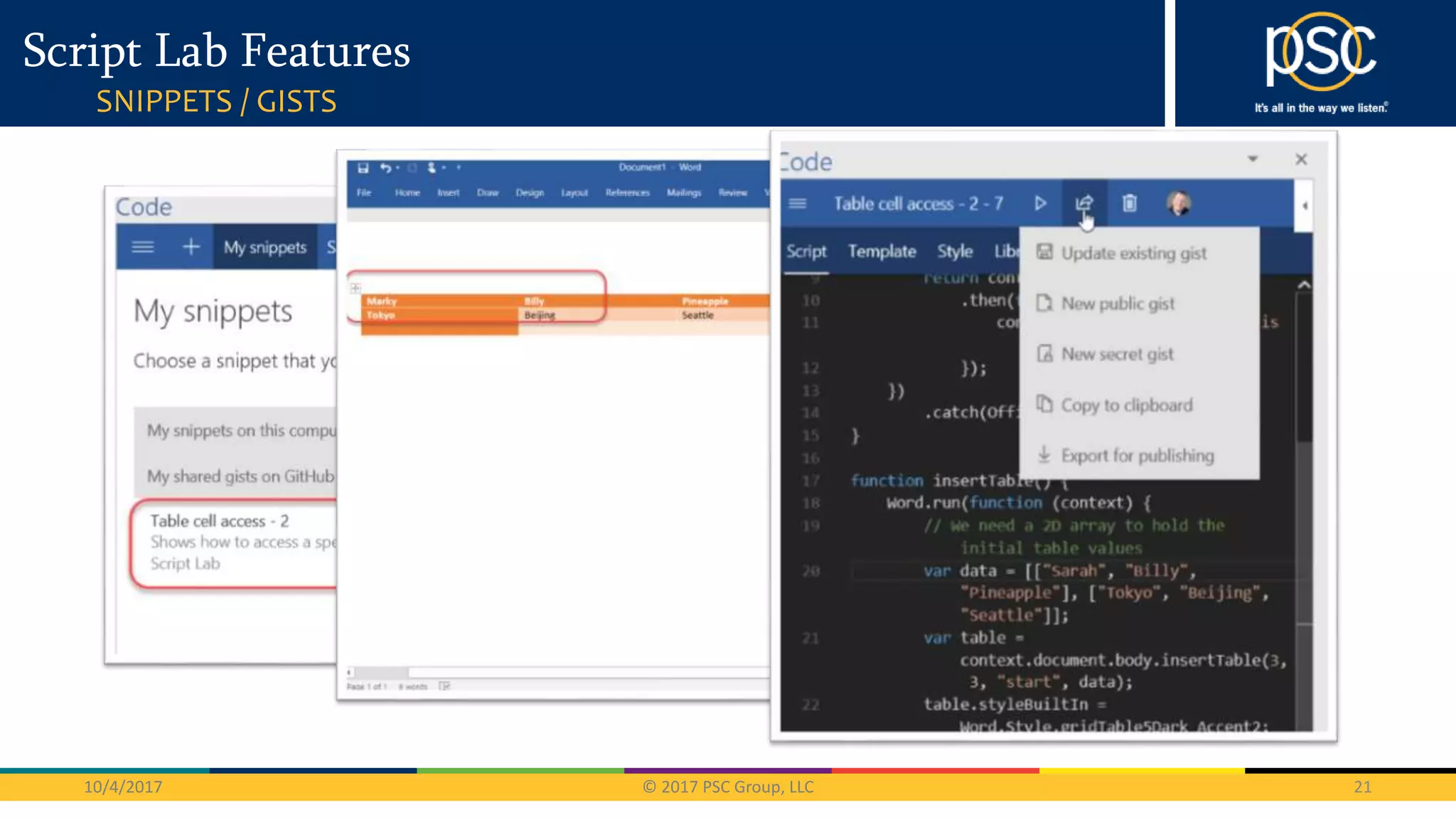The height and width of the screenshot is (819, 1456).
Task: Collapse the side panel with the left arrow
Action: pos(1305,206)
